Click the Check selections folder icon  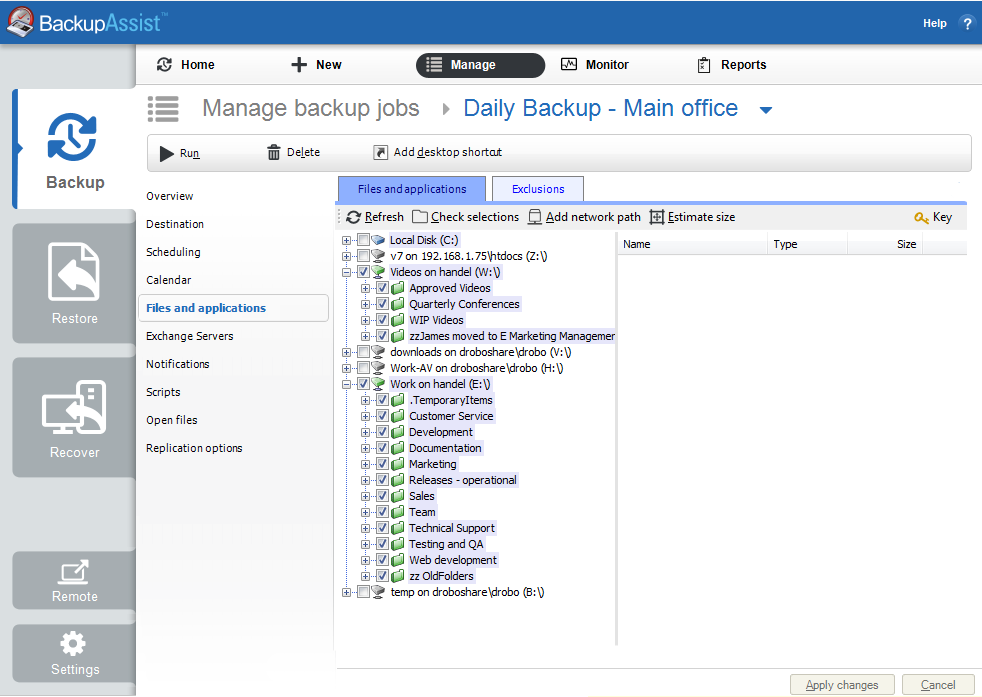(420, 217)
